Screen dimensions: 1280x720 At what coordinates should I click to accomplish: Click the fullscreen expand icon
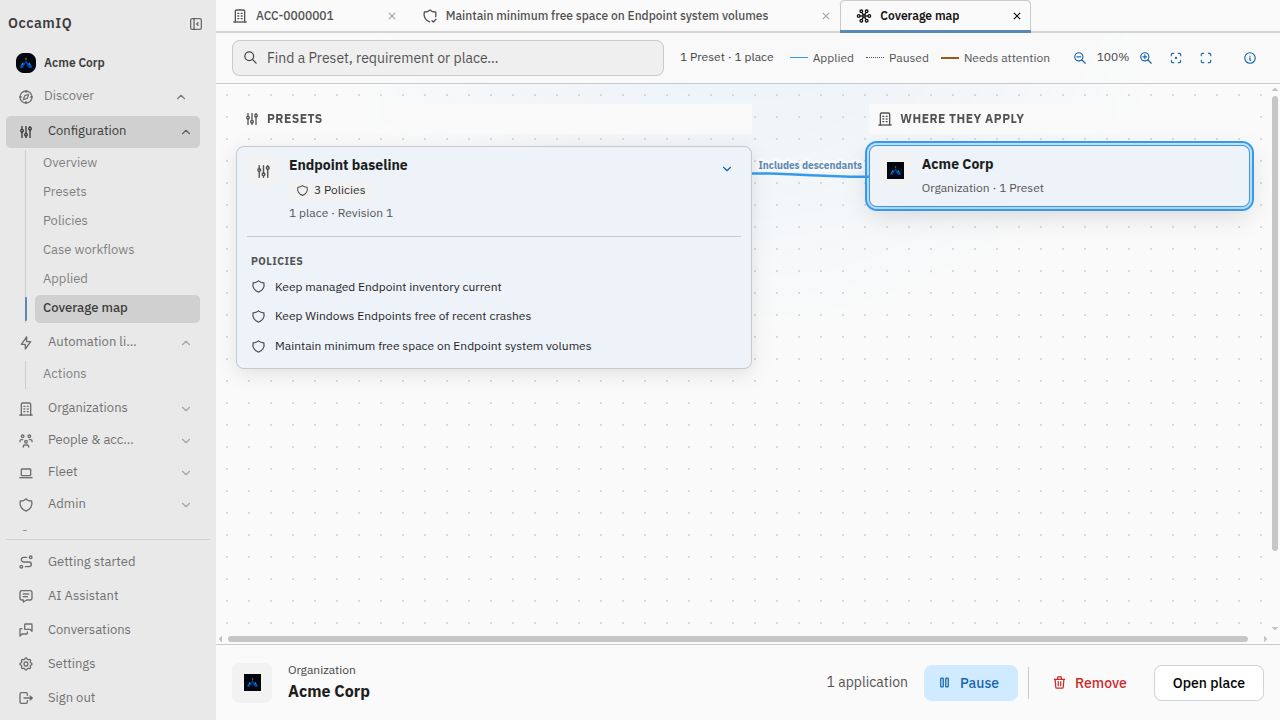click(x=1206, y=58)
